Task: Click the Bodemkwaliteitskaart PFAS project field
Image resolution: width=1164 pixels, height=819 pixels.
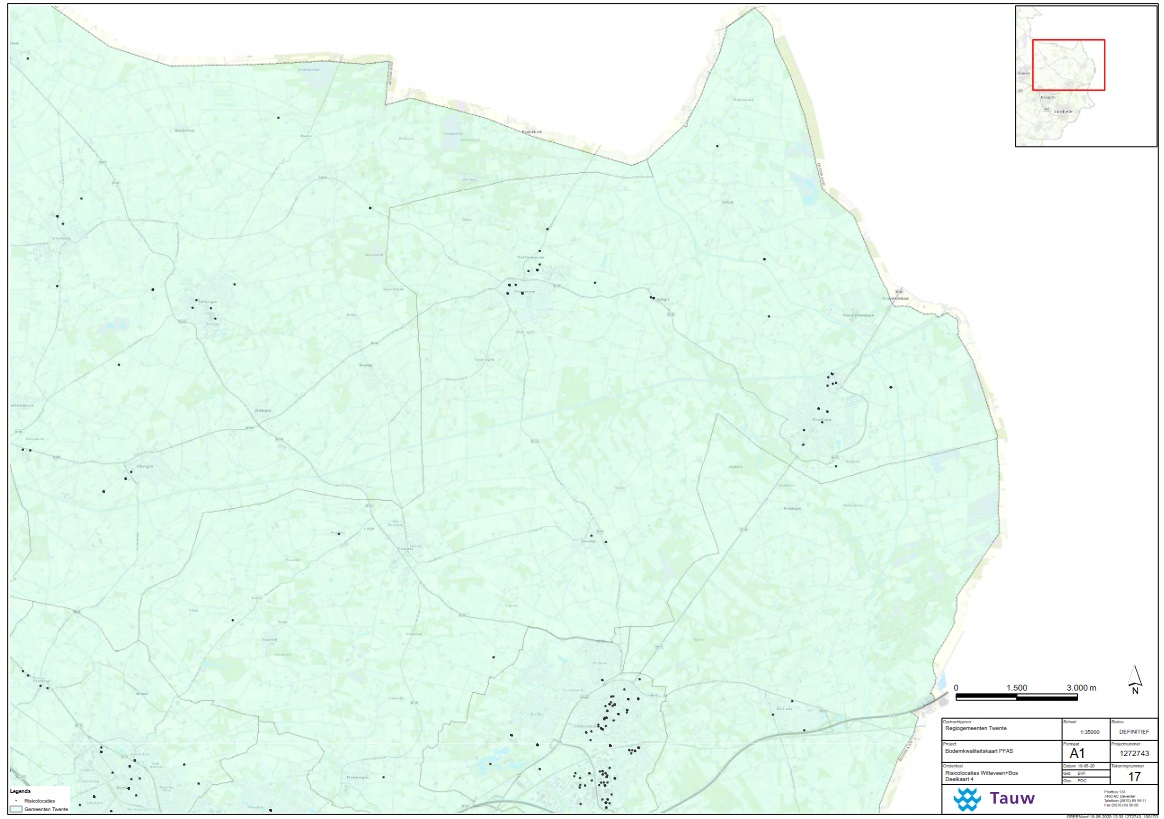Action: point(983,752)
